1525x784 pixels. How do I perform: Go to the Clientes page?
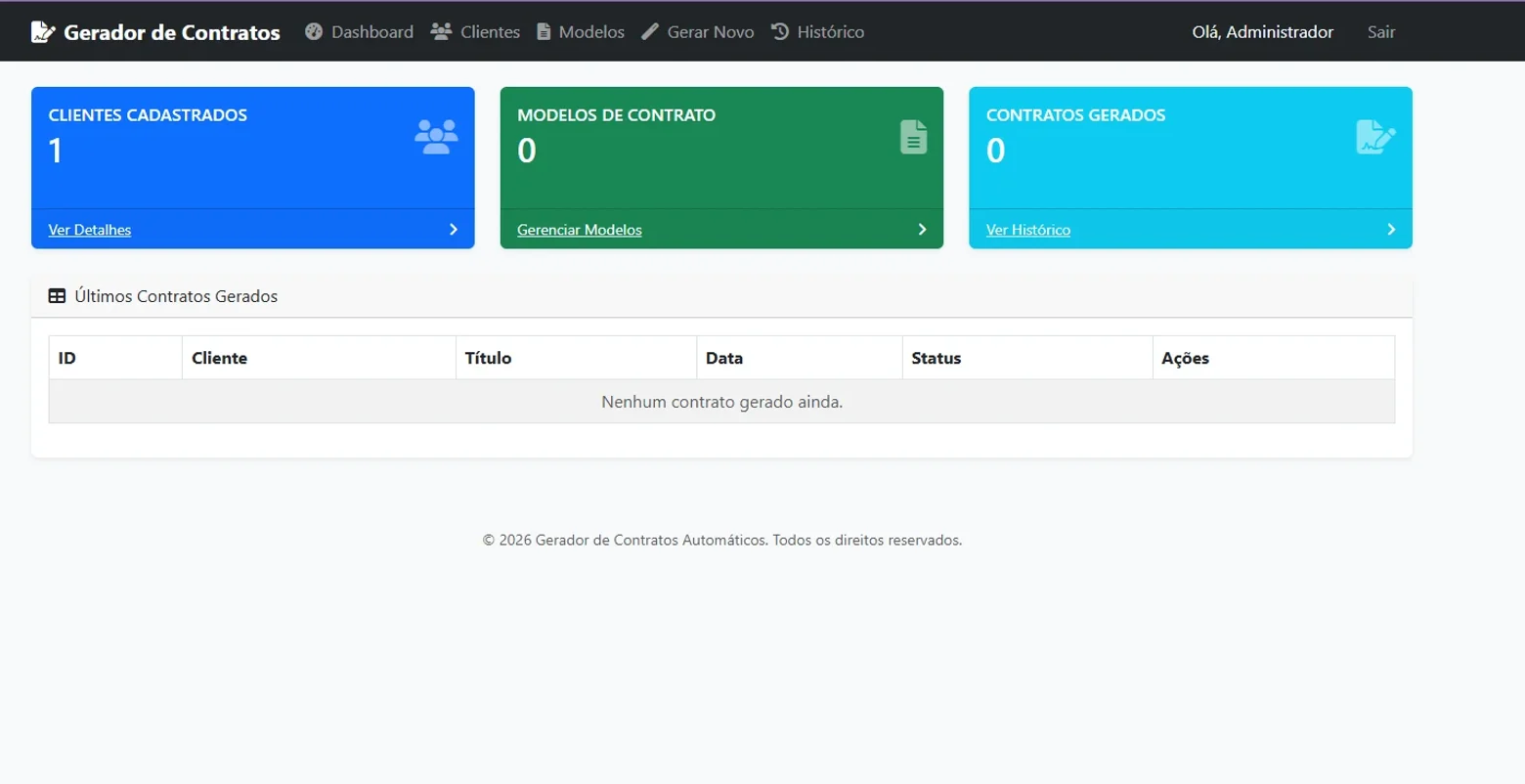[x=490, y=32]
